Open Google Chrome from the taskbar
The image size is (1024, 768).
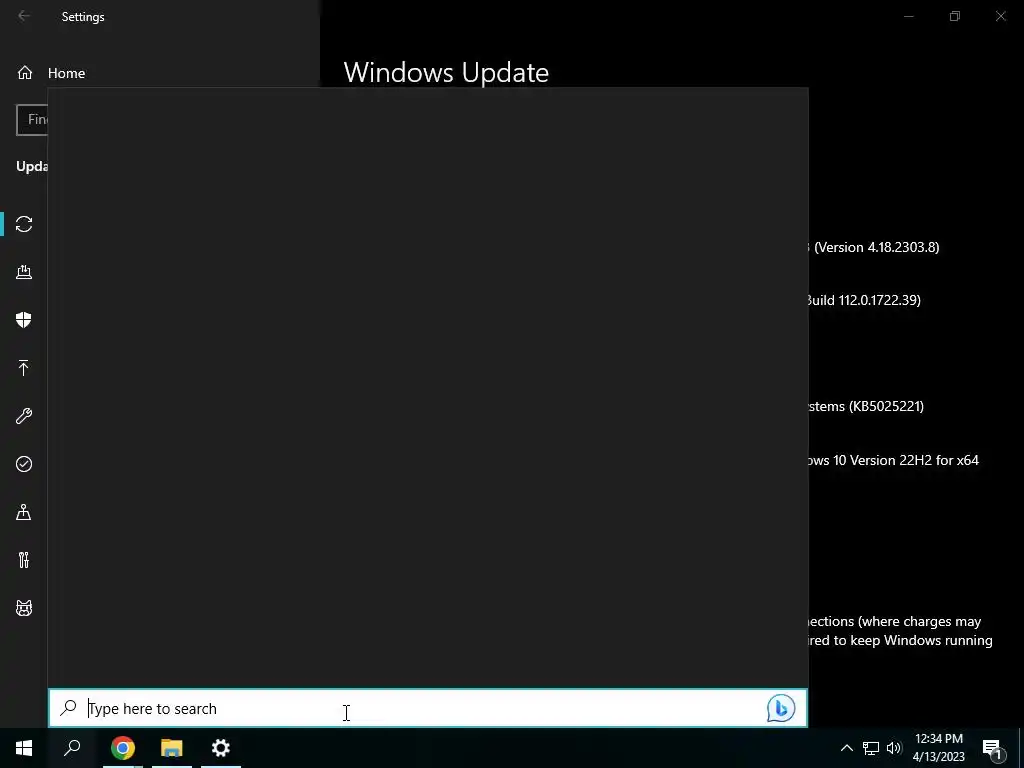click(x=123, y=748)
